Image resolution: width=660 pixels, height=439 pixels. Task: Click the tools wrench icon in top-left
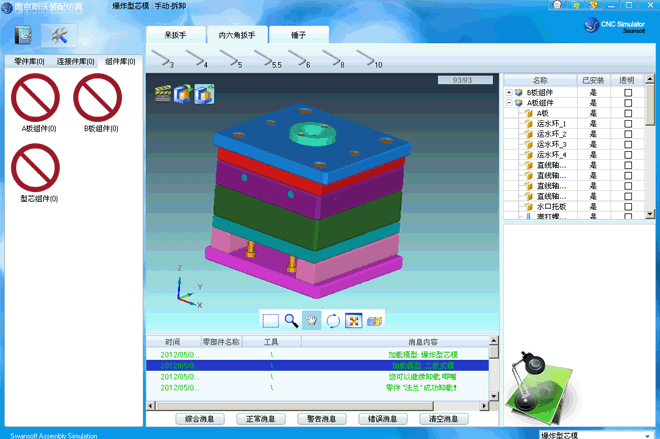click(x=58, y=36)
